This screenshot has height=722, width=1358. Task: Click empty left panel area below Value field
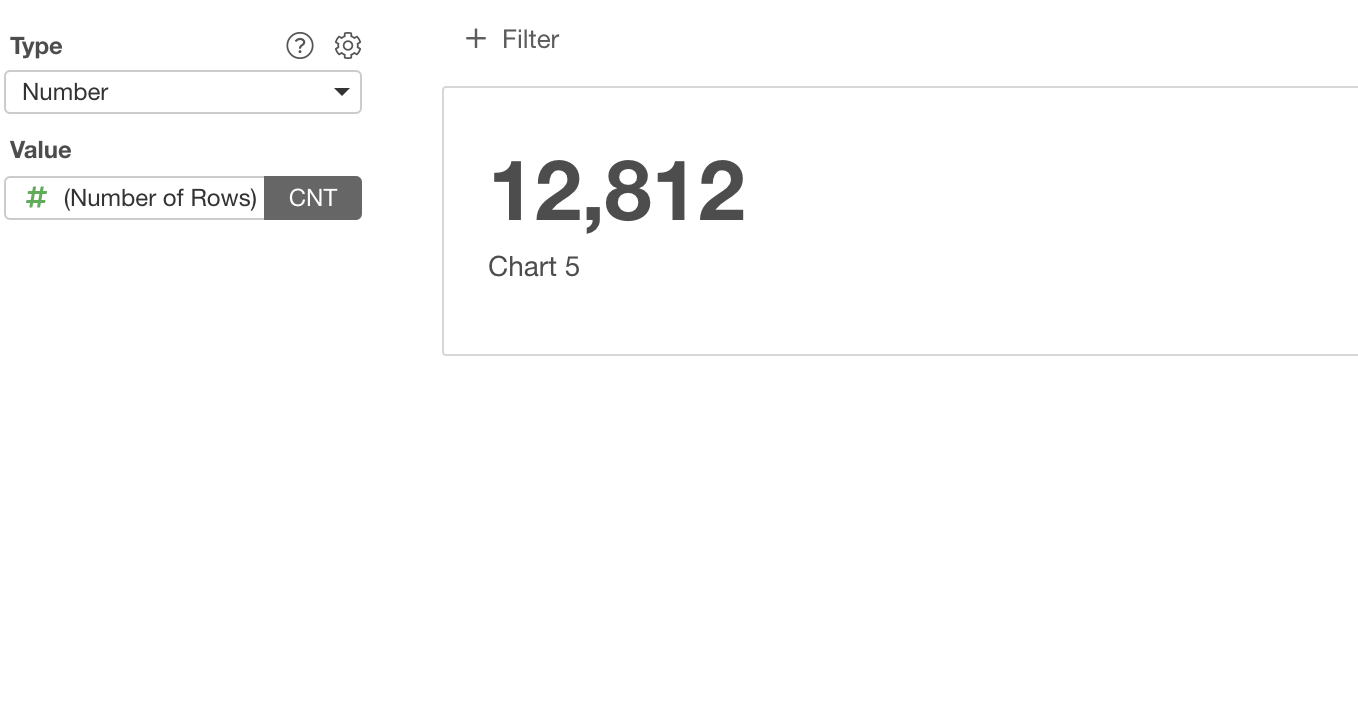[183, 450]
